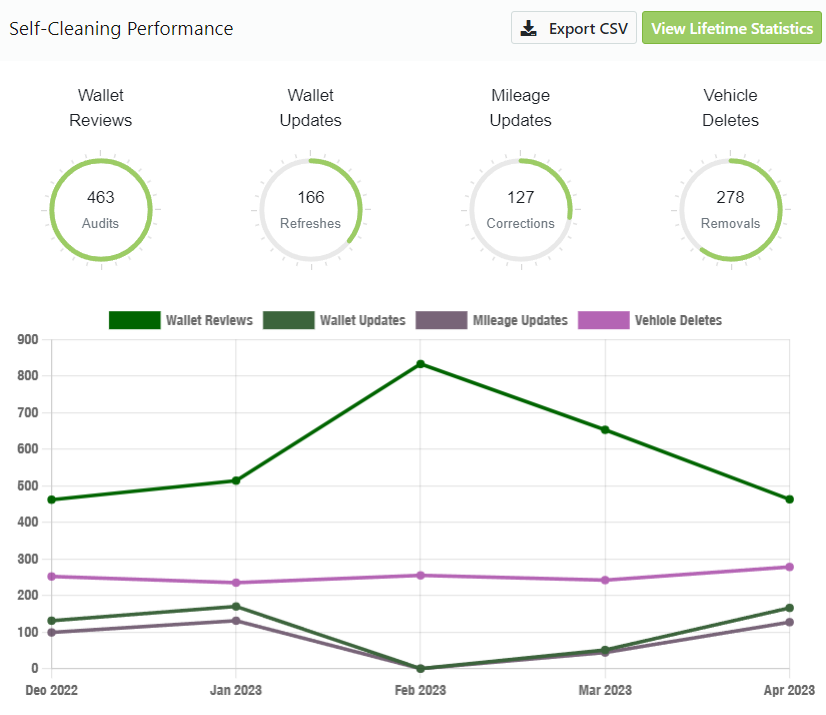Toggle Mileage Updates series in chart legend
The width and height of the screenshot is (826, 715).
(491, 320)
